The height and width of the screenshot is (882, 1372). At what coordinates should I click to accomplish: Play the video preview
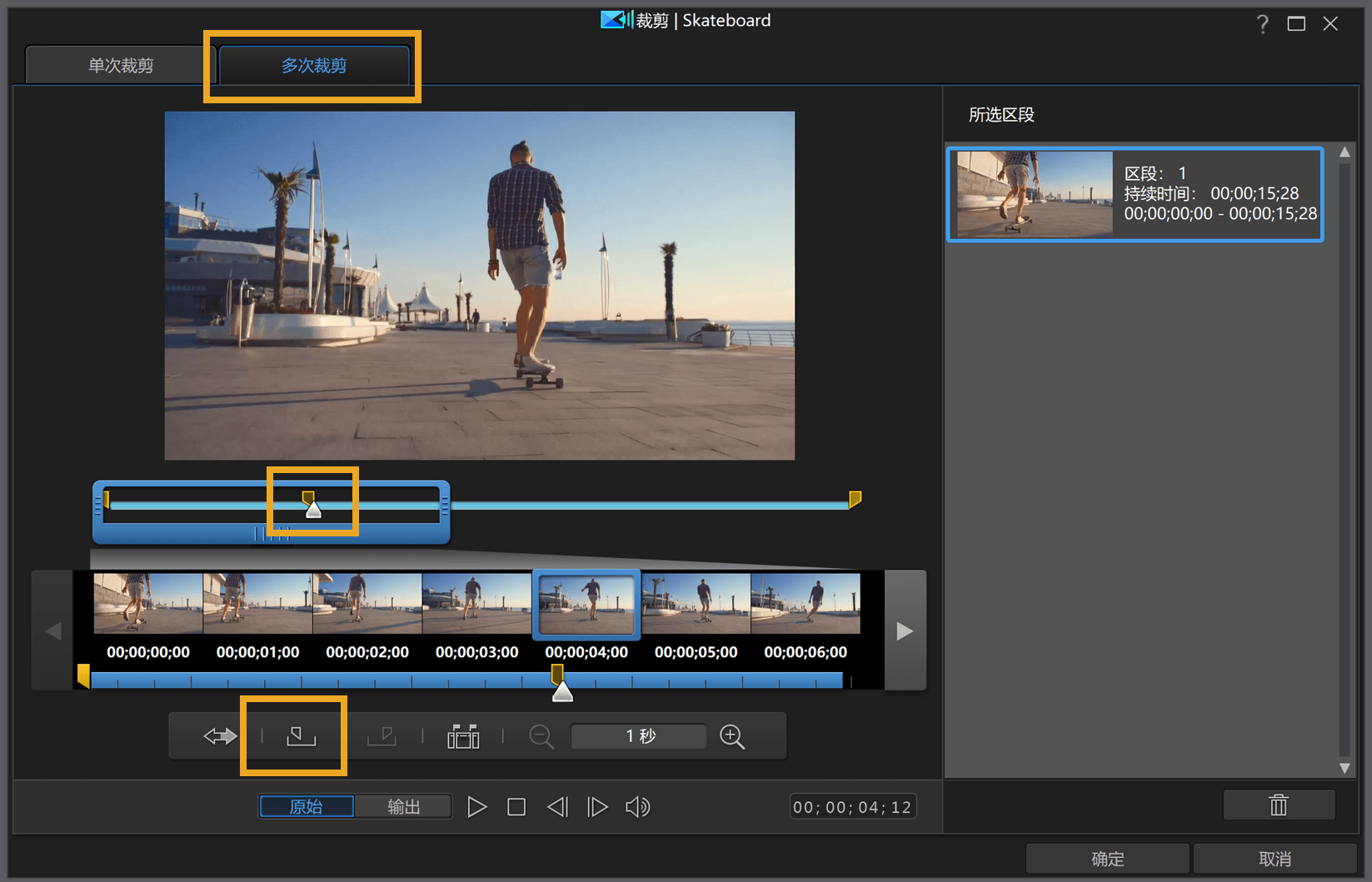pyautogui.click(x=476, y=807)
